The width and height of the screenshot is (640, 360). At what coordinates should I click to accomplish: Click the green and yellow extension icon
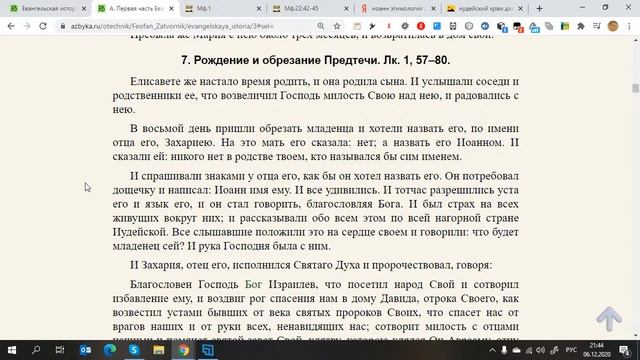click(x=565, y=26)
